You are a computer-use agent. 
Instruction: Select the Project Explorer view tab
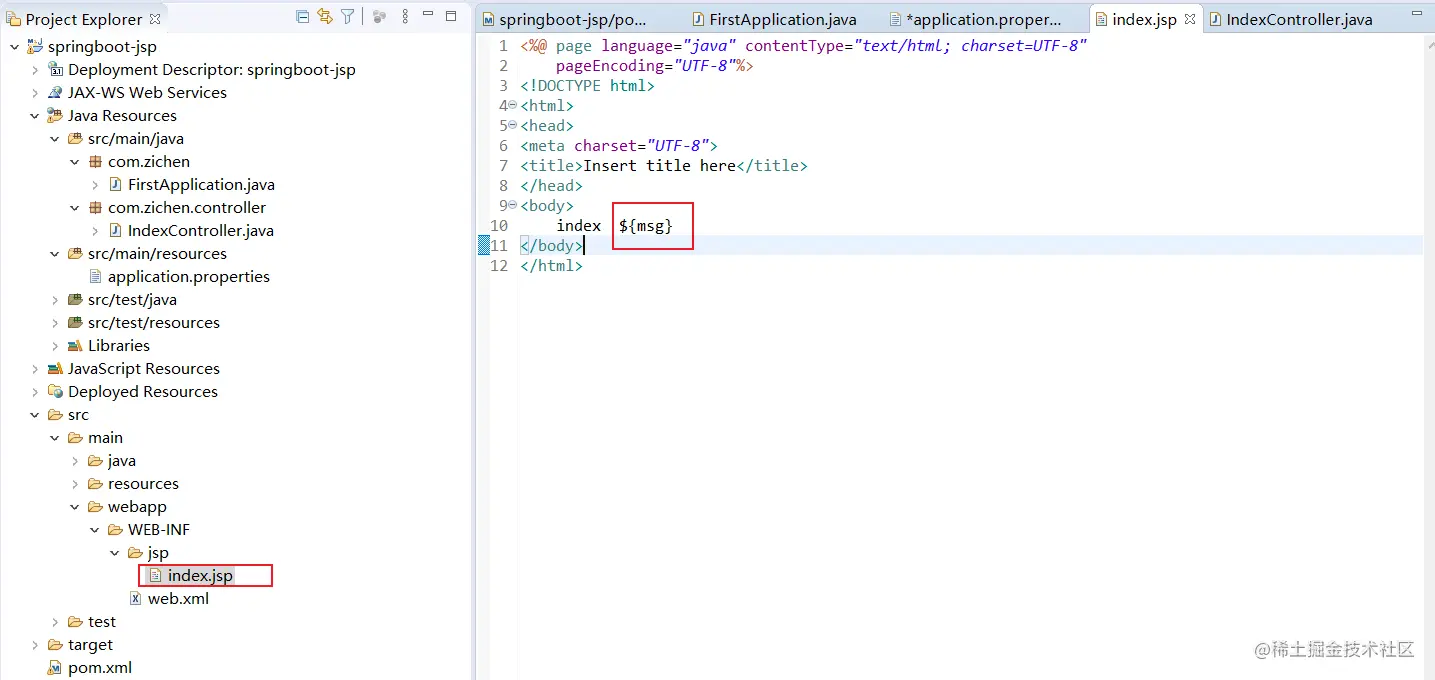click(x=84, y=19)
